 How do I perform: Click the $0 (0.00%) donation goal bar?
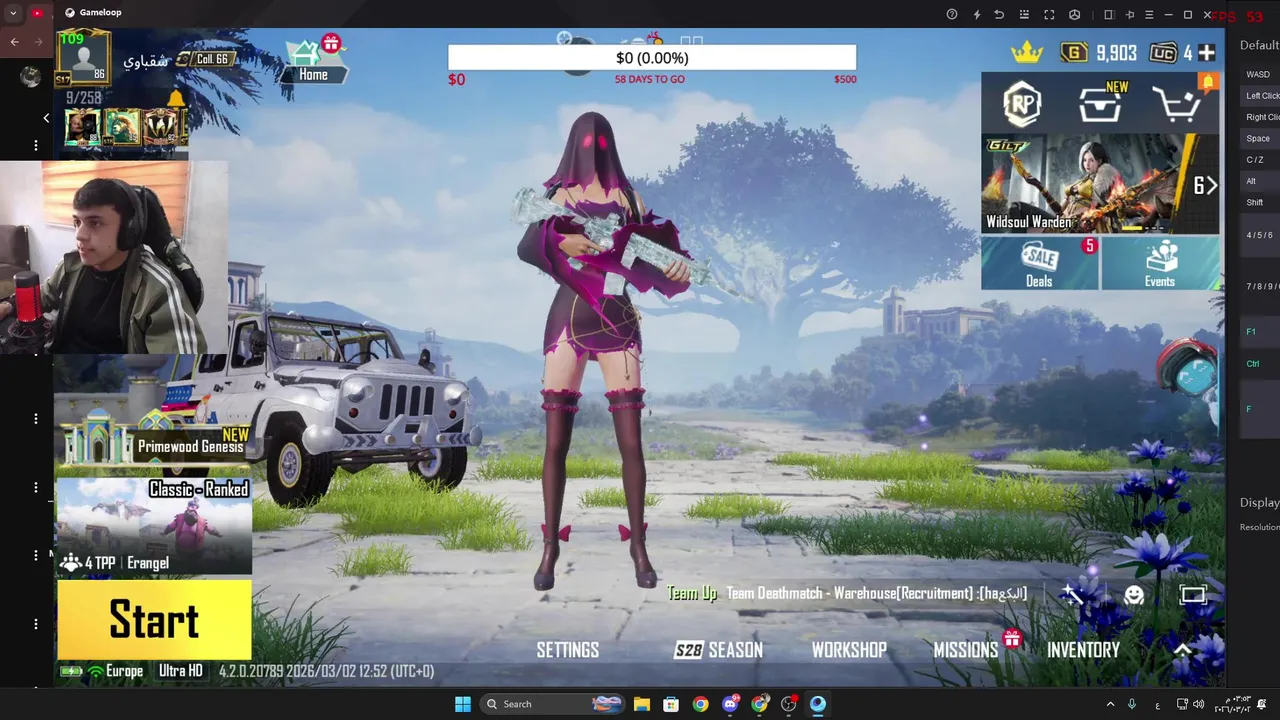pyautogui.click(x=652, y=58)
